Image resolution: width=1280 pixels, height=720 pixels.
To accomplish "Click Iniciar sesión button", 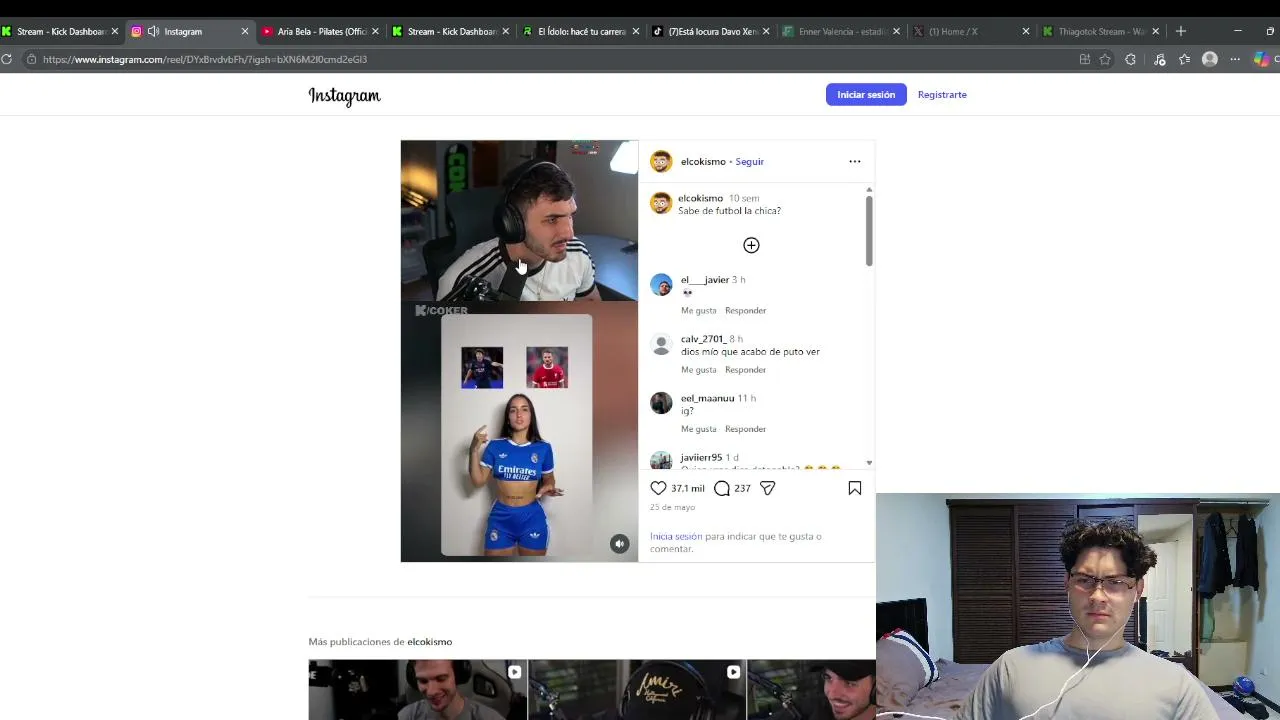I will tap(866, 94).
